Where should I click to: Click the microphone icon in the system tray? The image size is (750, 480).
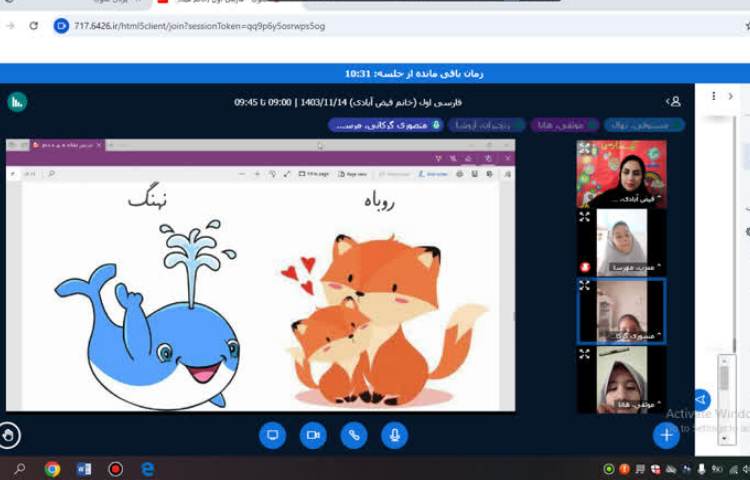(701, 469)
